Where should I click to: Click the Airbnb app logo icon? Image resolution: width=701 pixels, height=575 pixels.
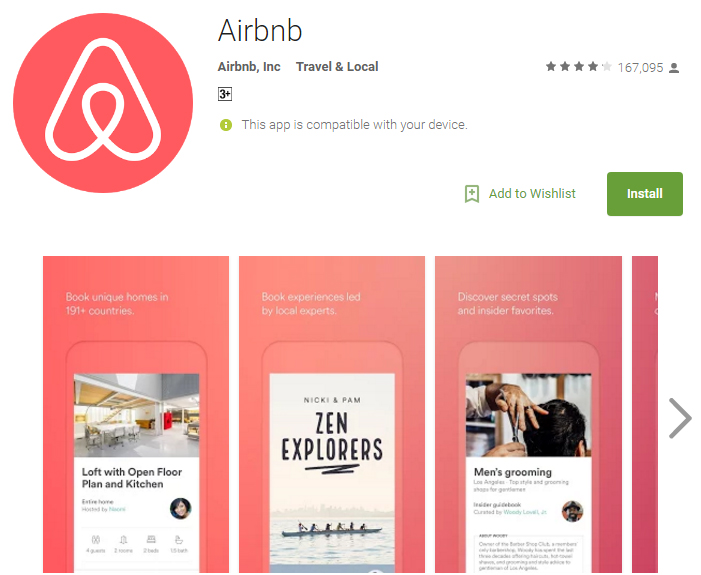(x=103, y=103)
